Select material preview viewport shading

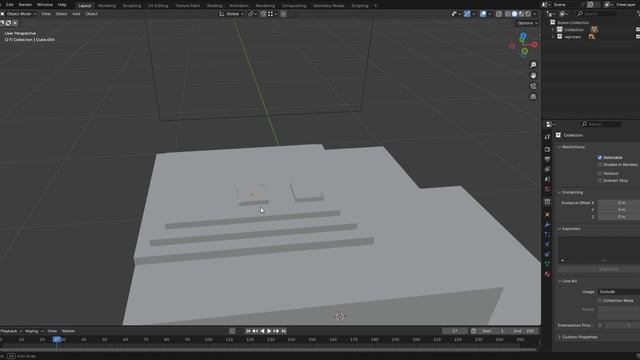pyautogui.click(x=521, y=14)
